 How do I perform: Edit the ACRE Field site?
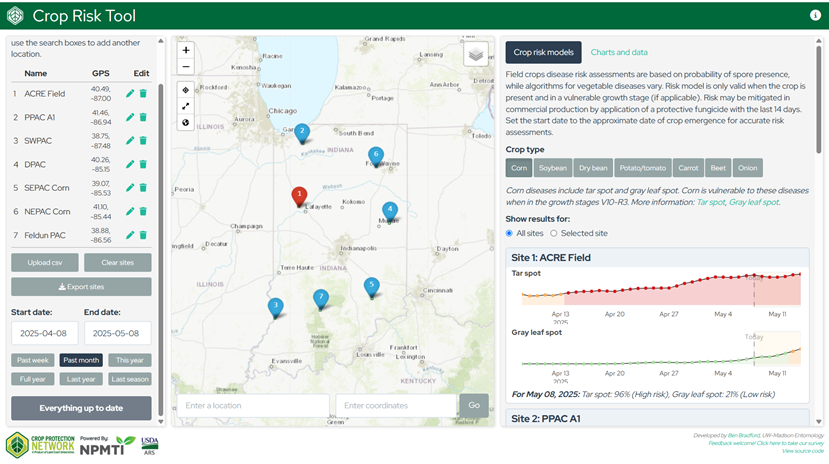point(129,94)
